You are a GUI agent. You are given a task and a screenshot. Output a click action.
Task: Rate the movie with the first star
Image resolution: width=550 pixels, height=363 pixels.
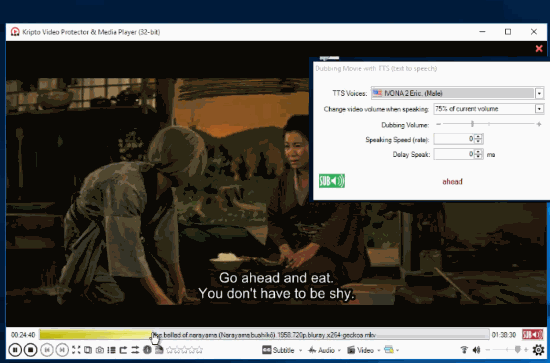169,350
